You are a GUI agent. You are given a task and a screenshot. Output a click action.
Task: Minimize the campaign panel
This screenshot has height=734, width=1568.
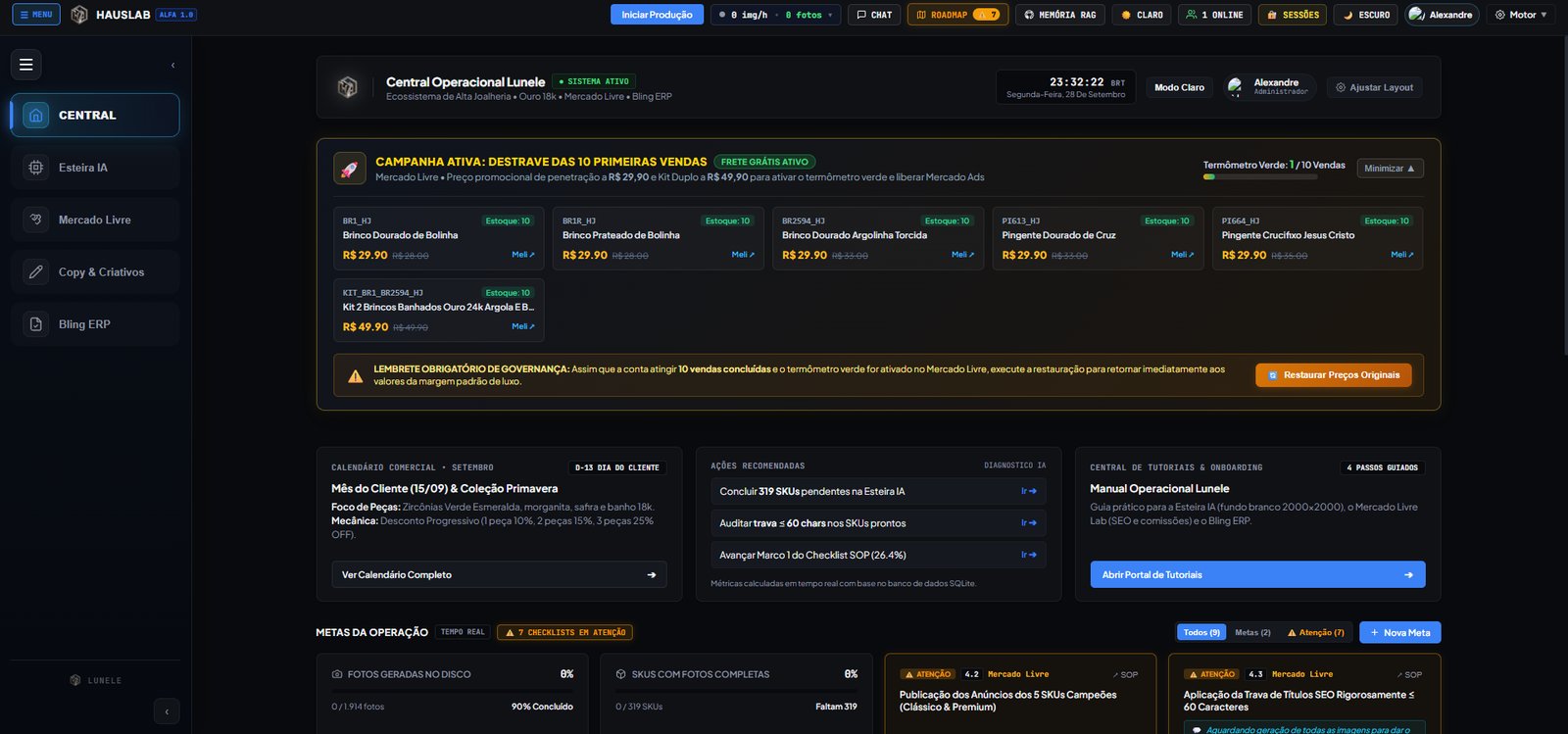click(1390, 169)
